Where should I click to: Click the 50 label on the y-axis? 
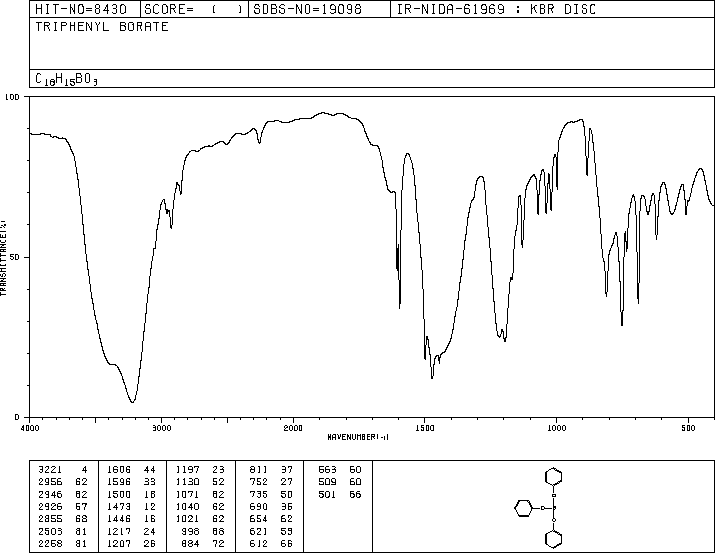pos(15,257)
